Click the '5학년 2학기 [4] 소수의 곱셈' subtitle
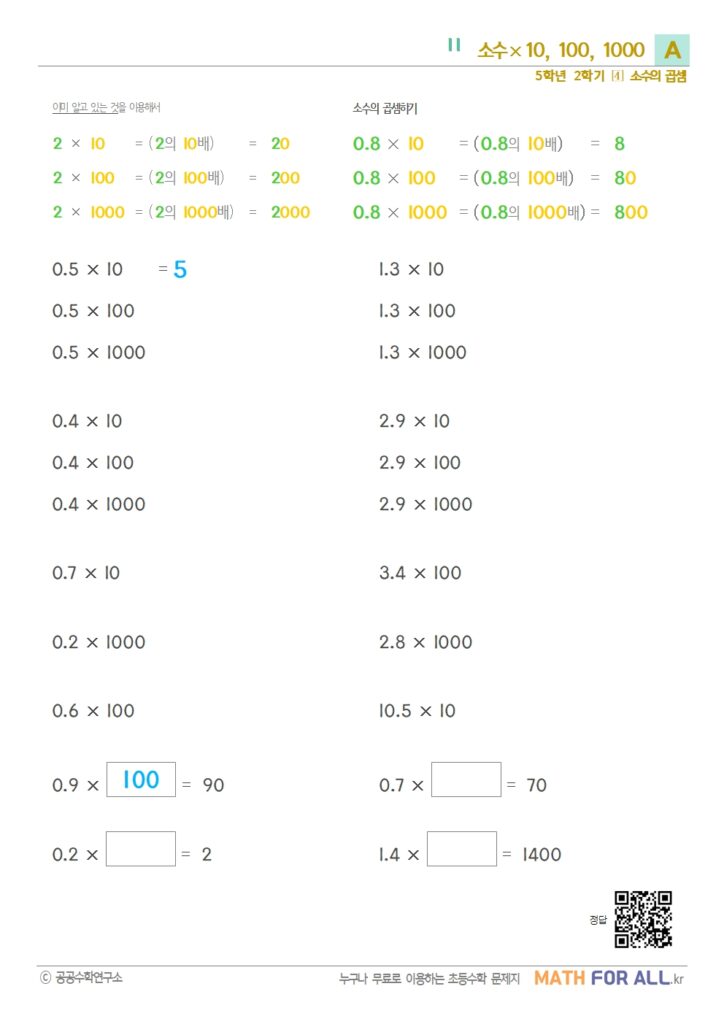724x1024 pixels. [x=610, y=76]
